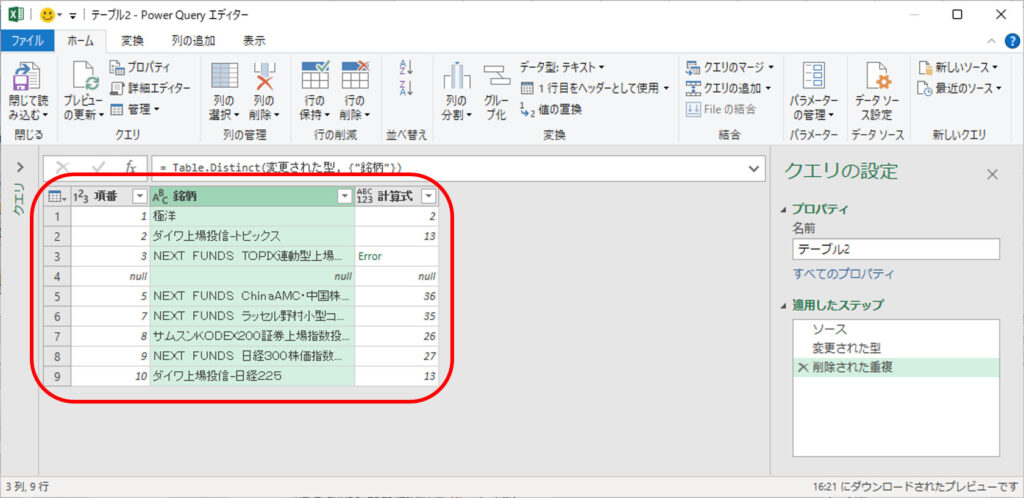Image resolution: width=1024 pixels, height=498 pixels.
Task: Open the Quick Access Toolbar customize arrow
Action: [72, 15]
